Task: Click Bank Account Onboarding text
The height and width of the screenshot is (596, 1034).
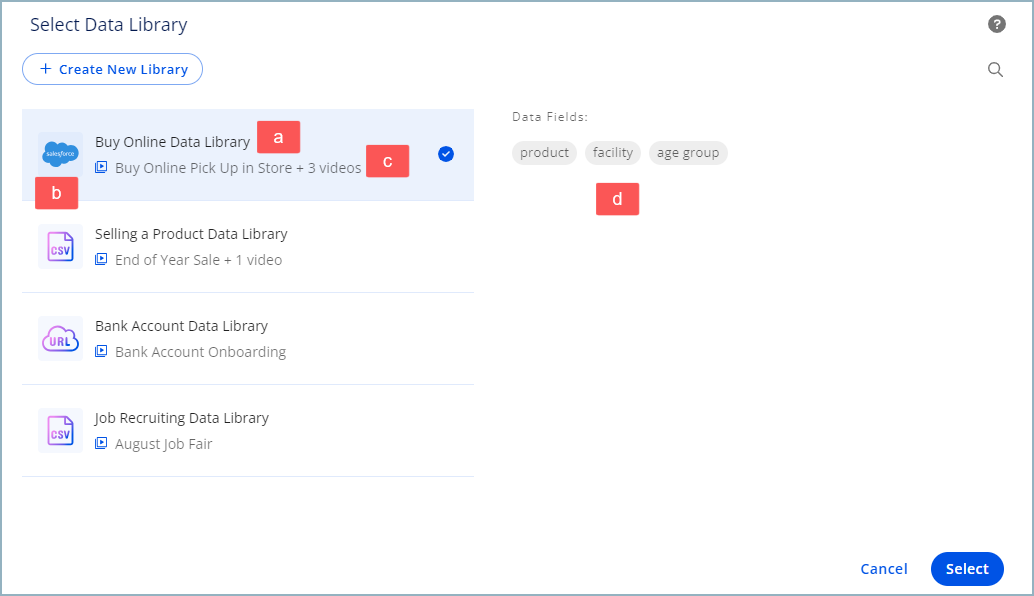Action: pyautogui.click(x=200, y=352)
